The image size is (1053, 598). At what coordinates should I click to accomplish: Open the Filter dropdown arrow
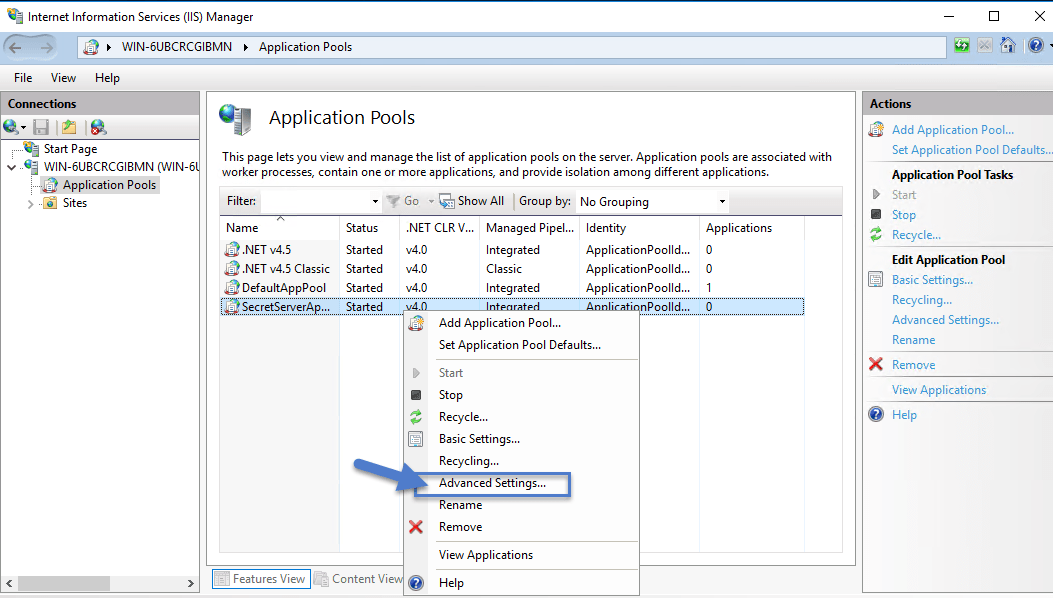pos(375,202)
